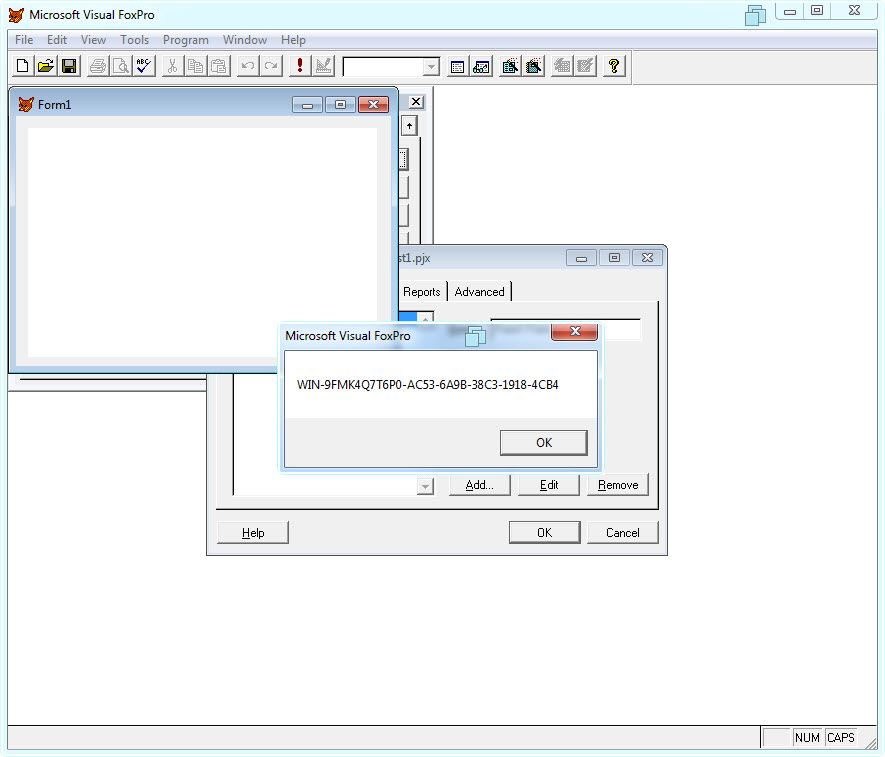Click the Remove button
The image size is (885, 757).
pos(617,485)
